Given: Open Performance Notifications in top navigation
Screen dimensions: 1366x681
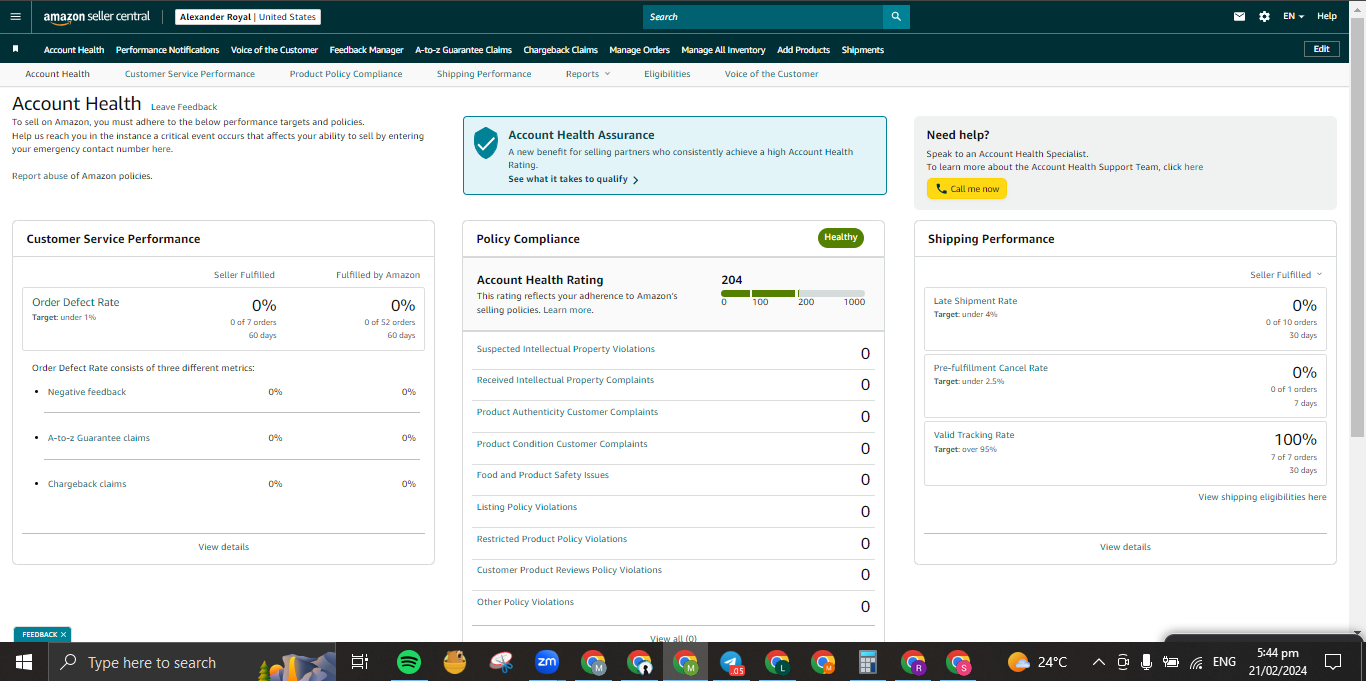Looking at the screenshot, I should point(167,50).
